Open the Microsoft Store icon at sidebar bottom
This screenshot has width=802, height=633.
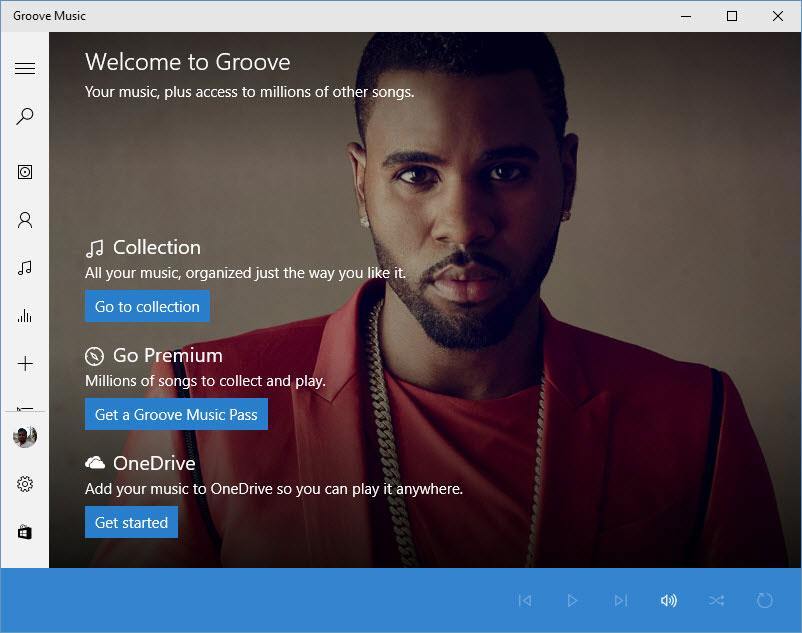[x=25, y=531]
